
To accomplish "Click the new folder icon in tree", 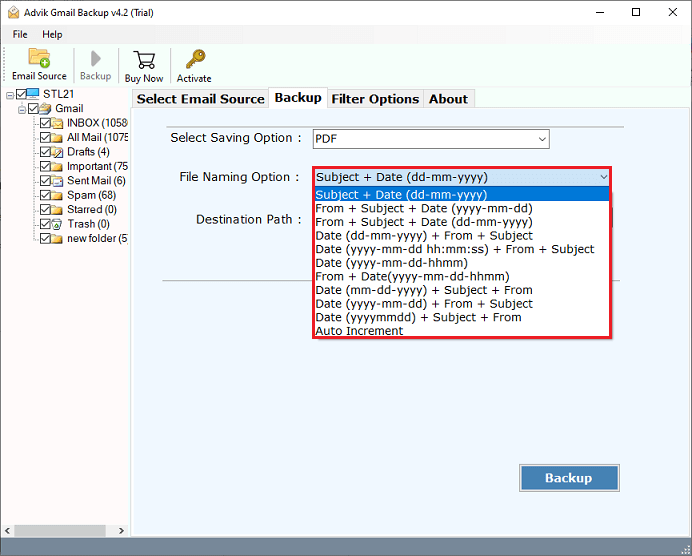I will point(57,239).
